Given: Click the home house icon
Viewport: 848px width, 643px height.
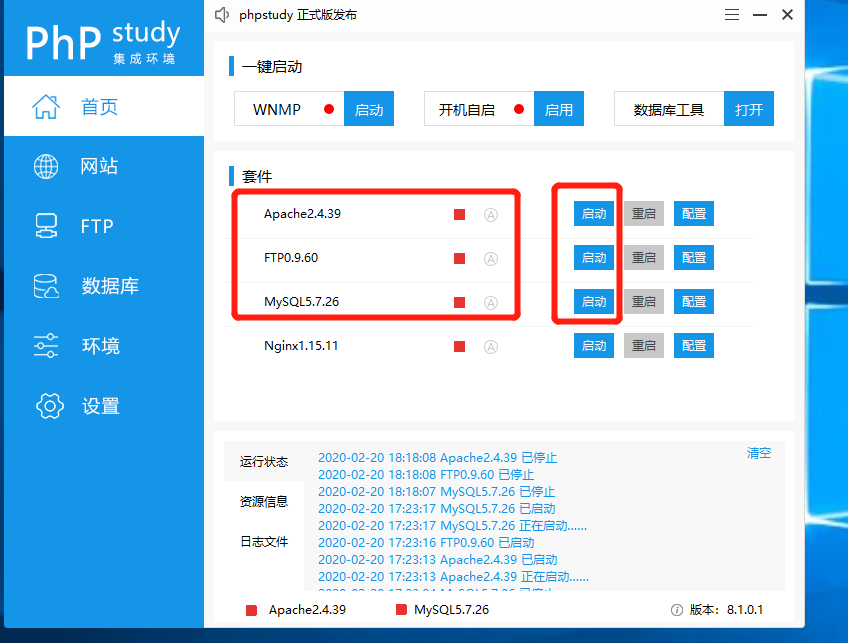Looking at the screenshot, I should pyautogui.click(x=46, y=107).
